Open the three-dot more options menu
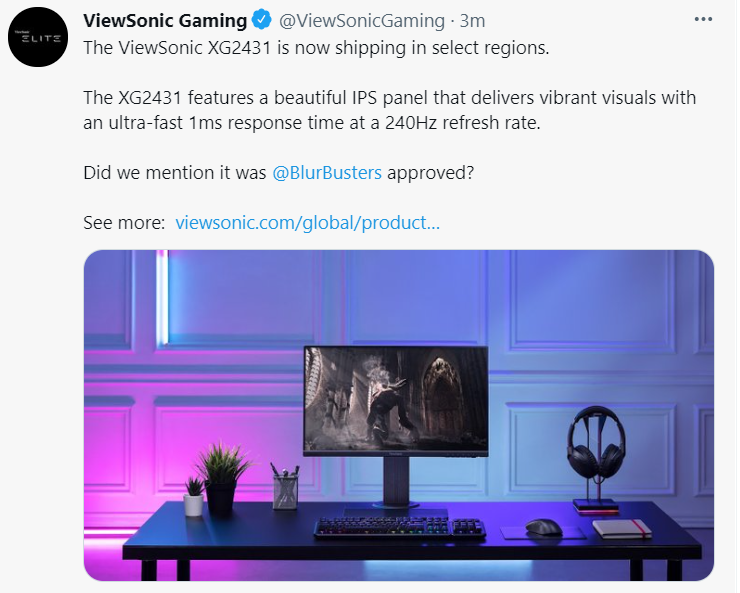740x593 pixels. click(x=703, y=19)
